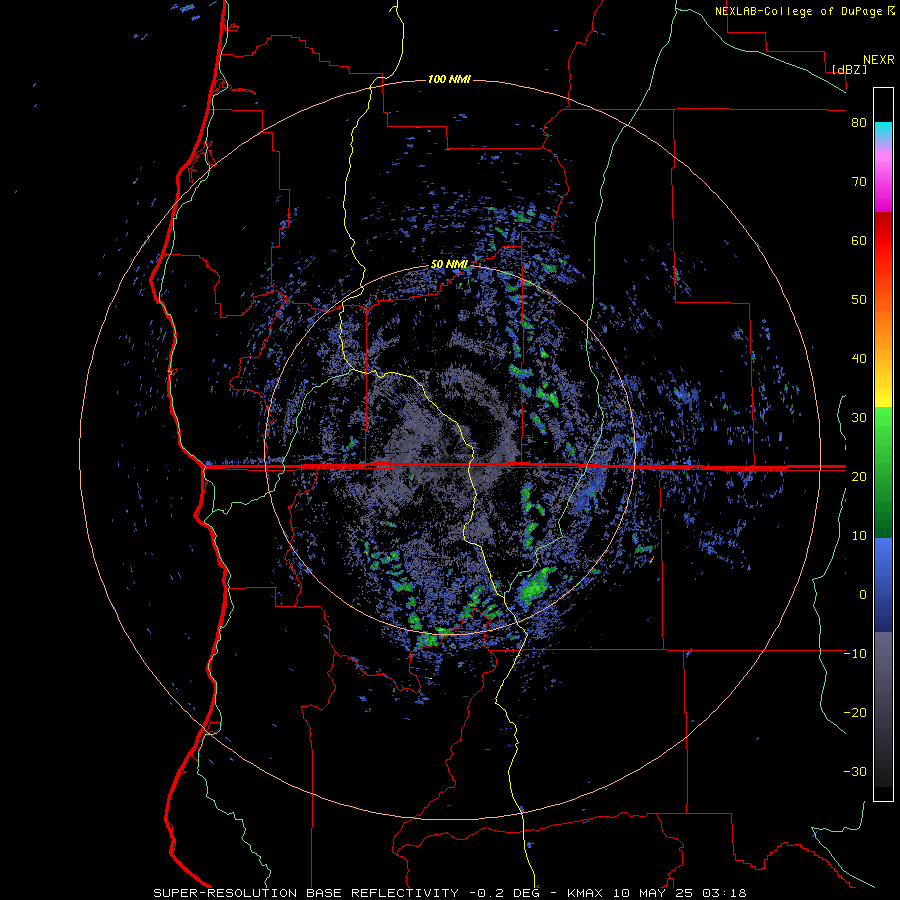
Task: Click the cyan band atop the color bar
Action: click(883, 131)
